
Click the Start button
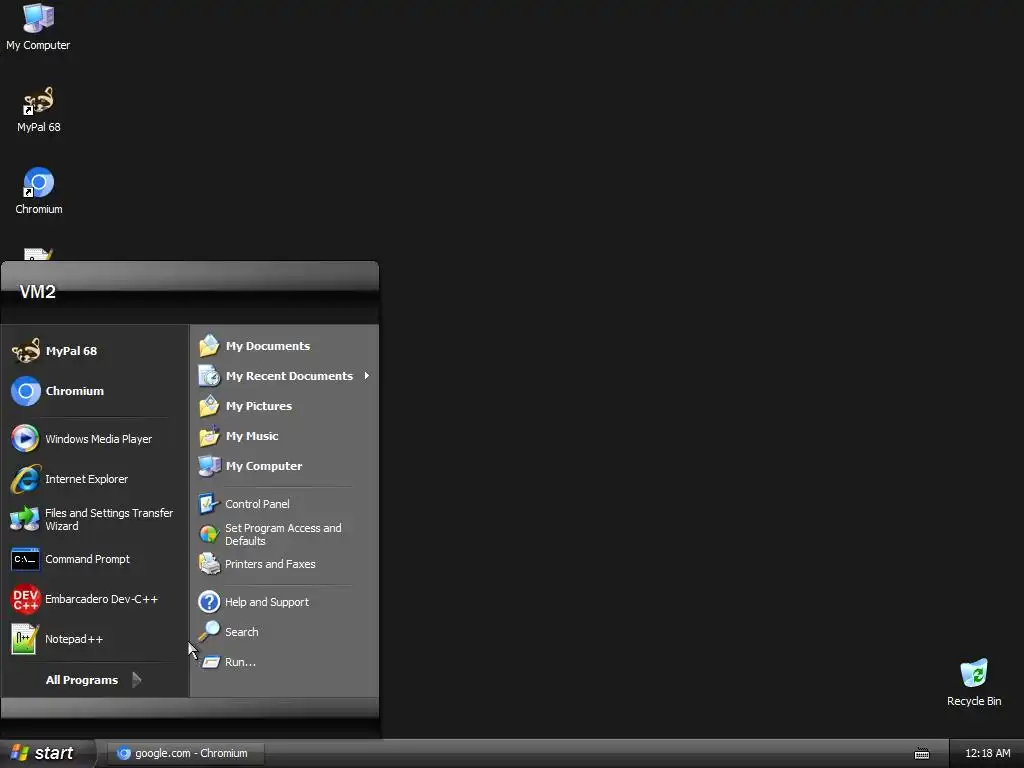coord(47,753)
